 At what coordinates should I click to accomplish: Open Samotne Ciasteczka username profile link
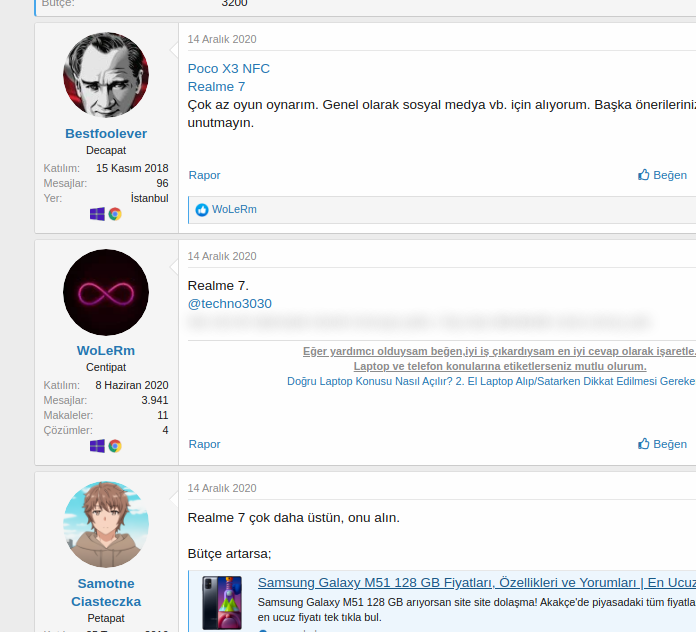point(106,592)
